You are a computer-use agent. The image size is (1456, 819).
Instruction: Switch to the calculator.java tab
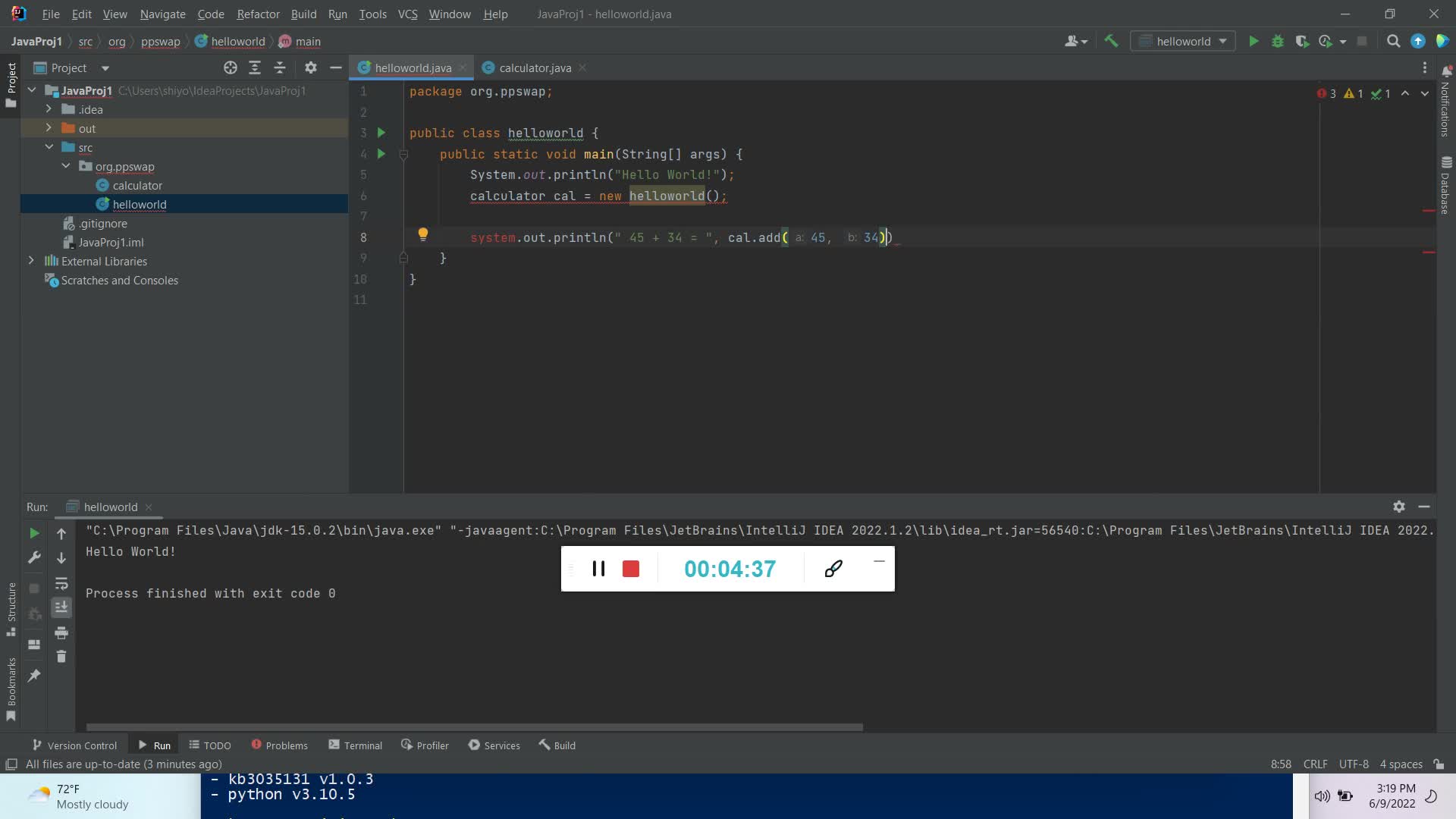click(x=533, y=67)
